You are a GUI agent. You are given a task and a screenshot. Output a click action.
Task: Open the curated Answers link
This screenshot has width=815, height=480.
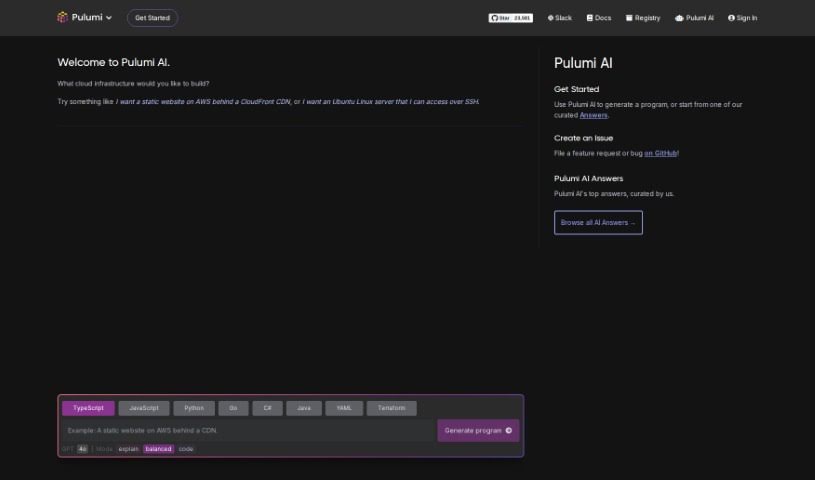pyautogui.click(x=594, y=115)
